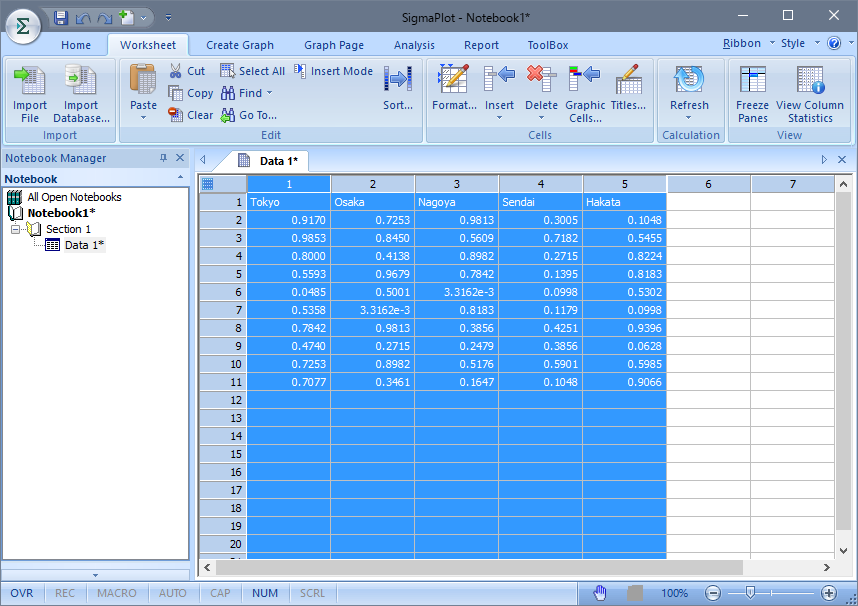
Task: Open the Go To dialog
Action: 250,115
